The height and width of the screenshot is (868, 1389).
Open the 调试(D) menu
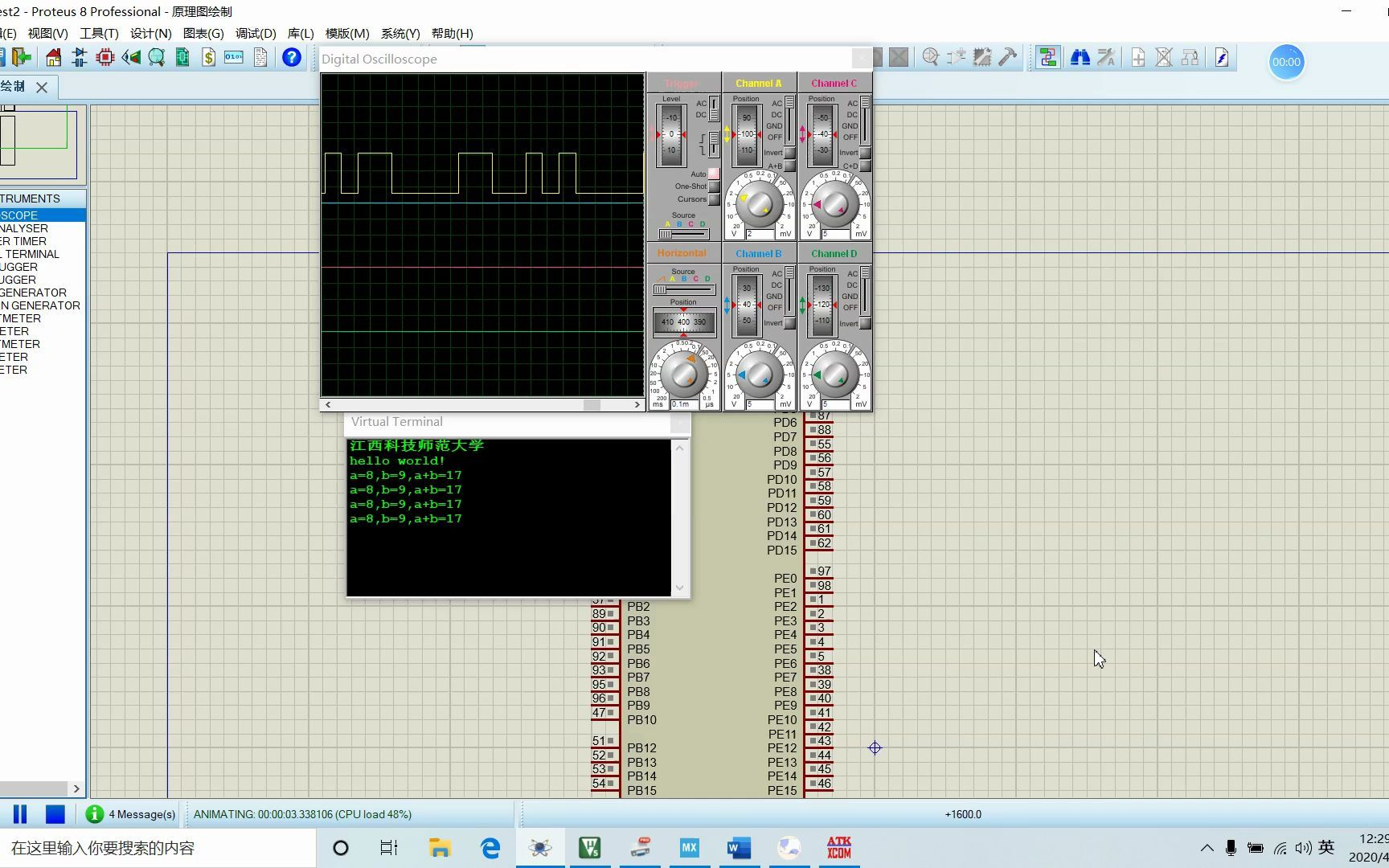[x=255, y=33]
